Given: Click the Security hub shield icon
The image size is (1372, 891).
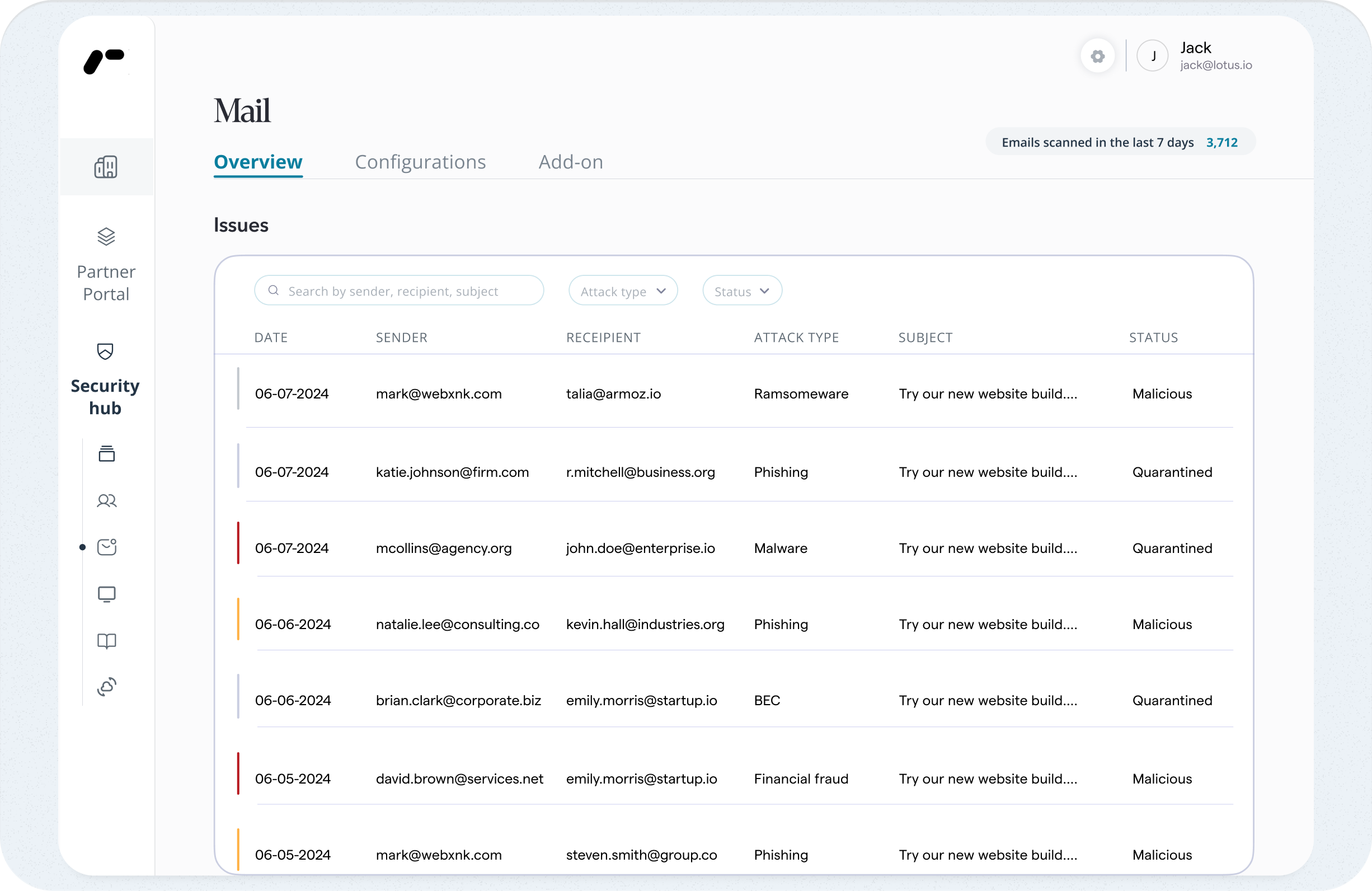Looking at the screenshot, I should (105, 351).
